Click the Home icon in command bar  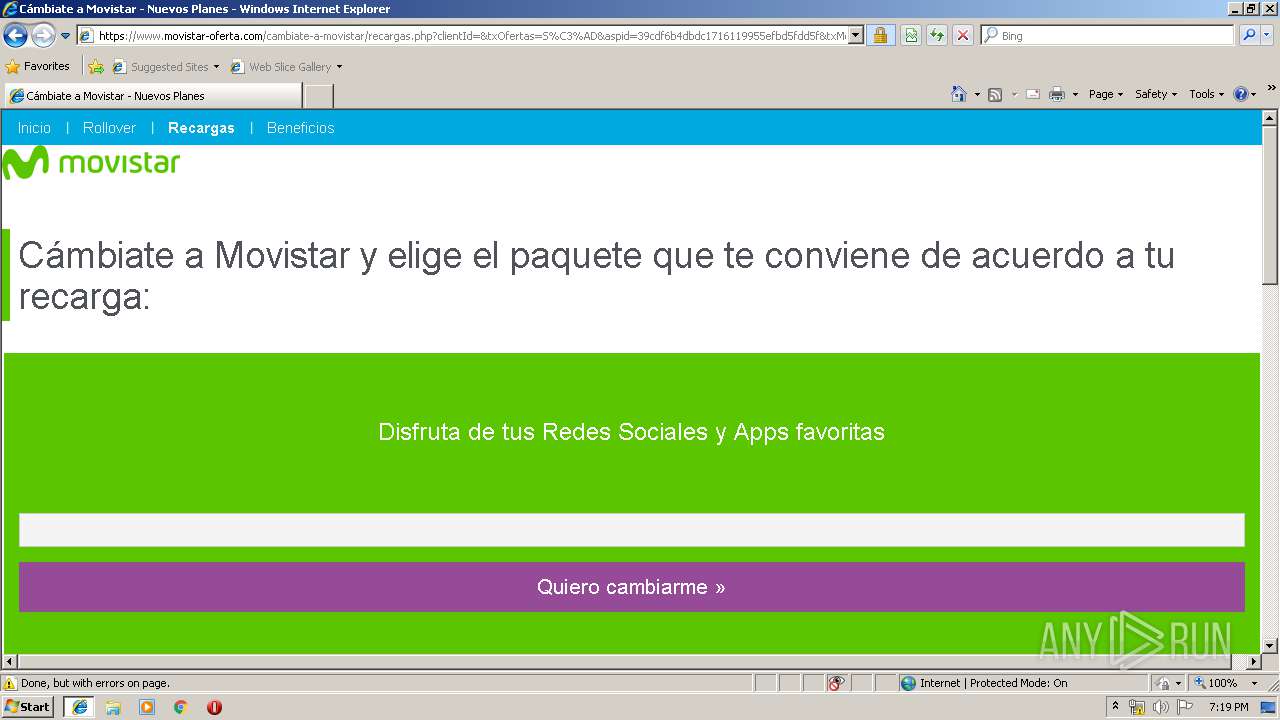(x=959, y=94)
